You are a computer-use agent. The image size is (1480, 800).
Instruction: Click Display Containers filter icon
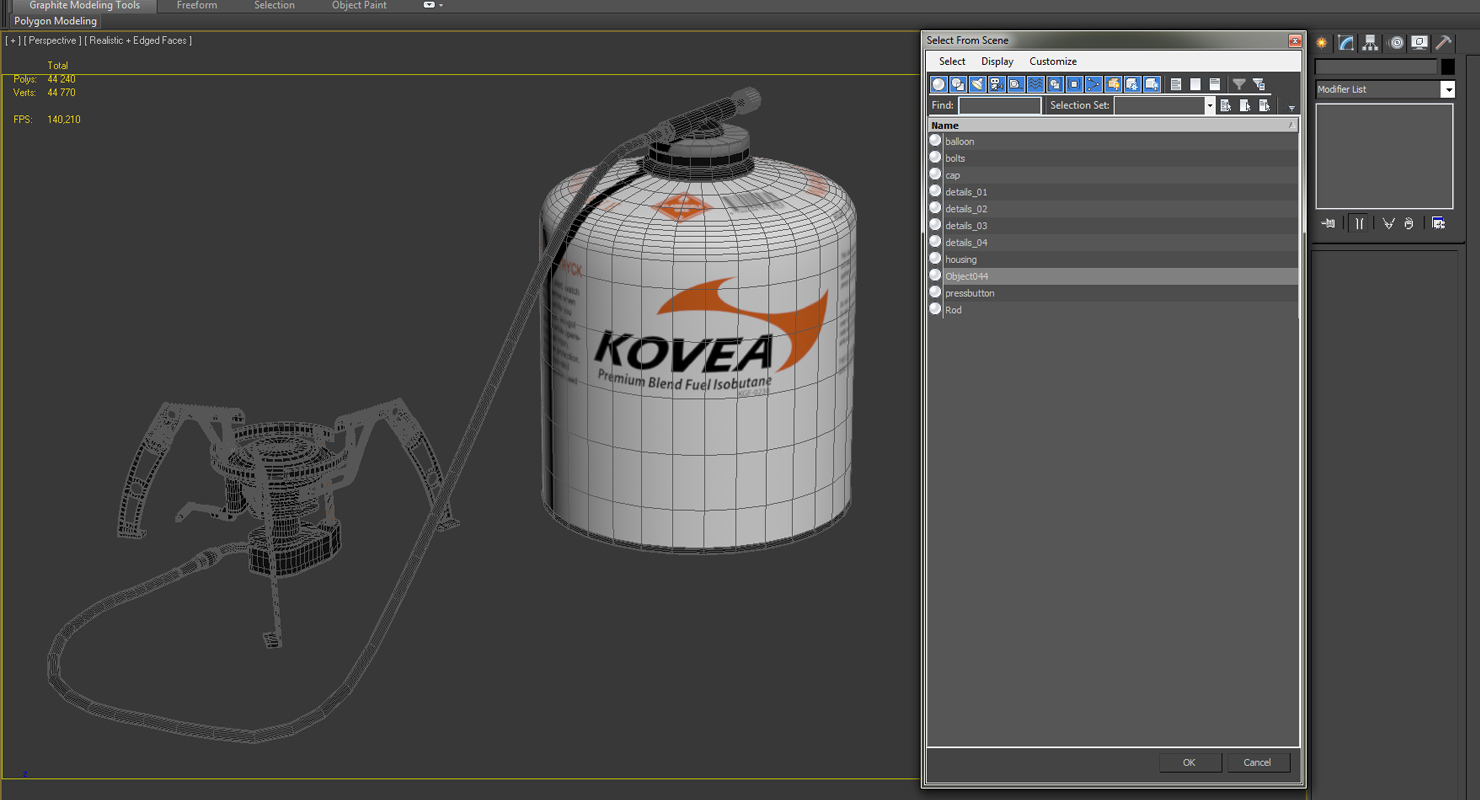pyautogui.click(x=1113, y=84)
